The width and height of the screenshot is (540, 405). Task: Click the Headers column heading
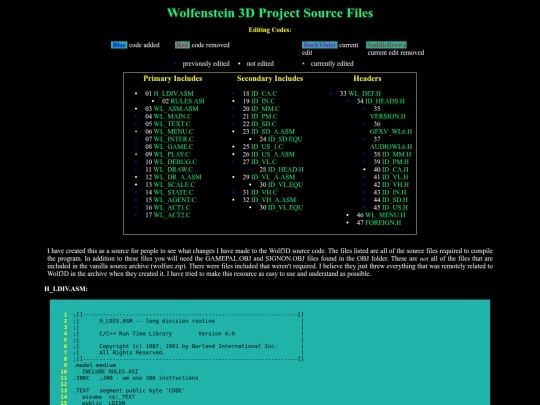(x=367, y=79)
